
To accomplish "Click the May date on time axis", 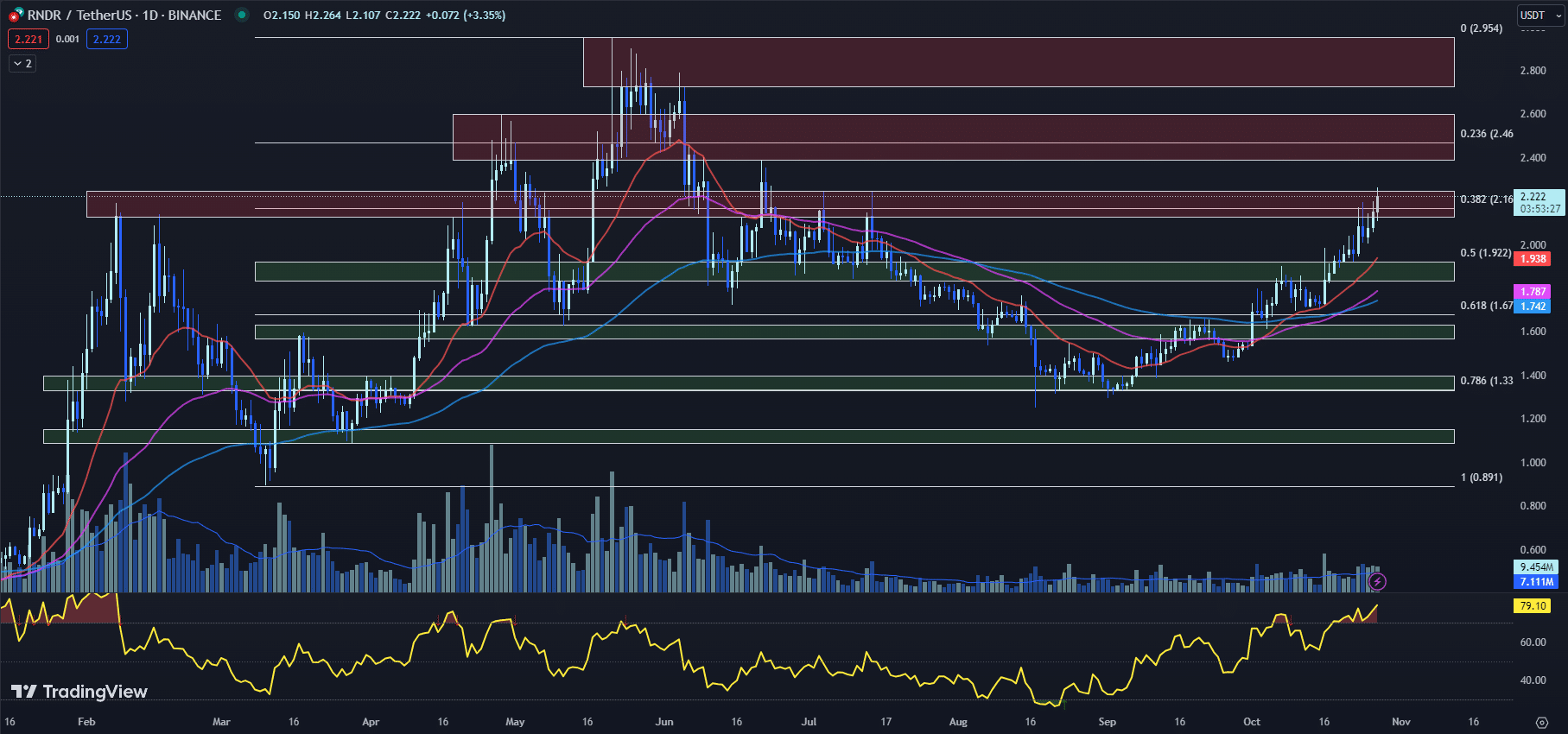I will tap(515, 722).
